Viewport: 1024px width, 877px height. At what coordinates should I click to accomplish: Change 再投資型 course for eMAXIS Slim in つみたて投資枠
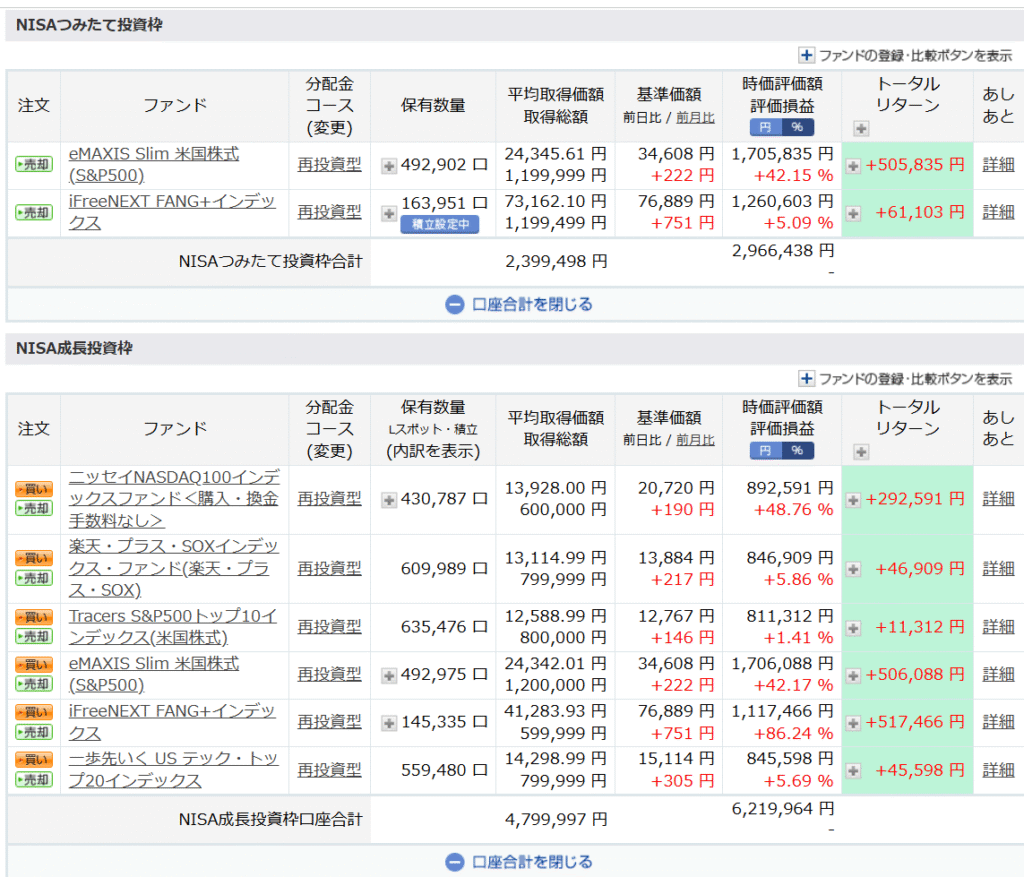(x=329, y=165)
